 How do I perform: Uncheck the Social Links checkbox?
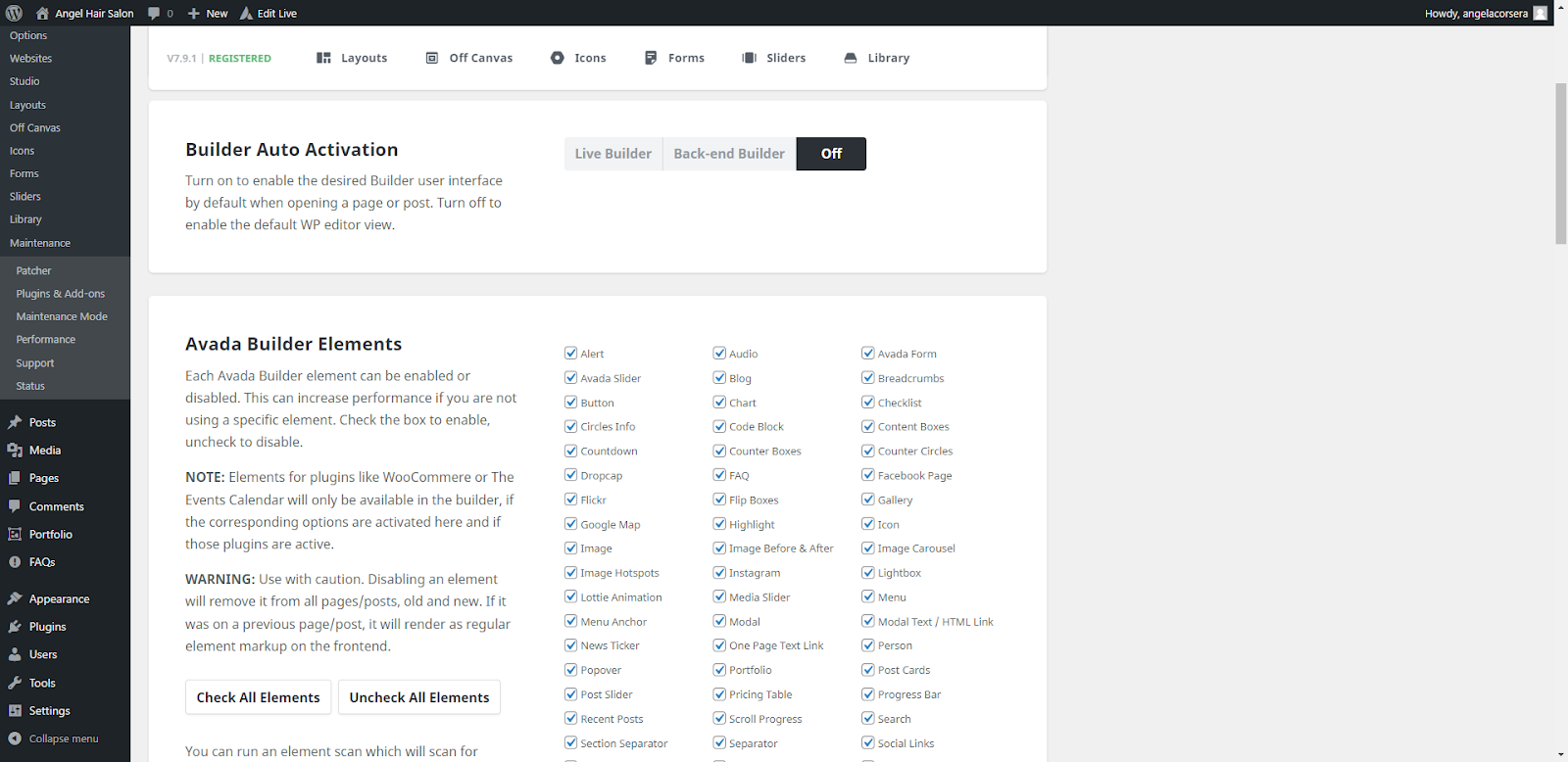click(868, 743)
